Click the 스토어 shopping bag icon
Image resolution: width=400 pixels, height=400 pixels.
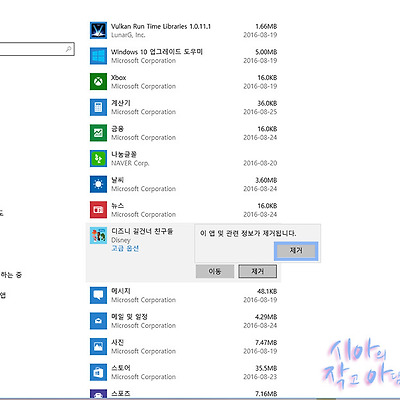pos(98,372)
